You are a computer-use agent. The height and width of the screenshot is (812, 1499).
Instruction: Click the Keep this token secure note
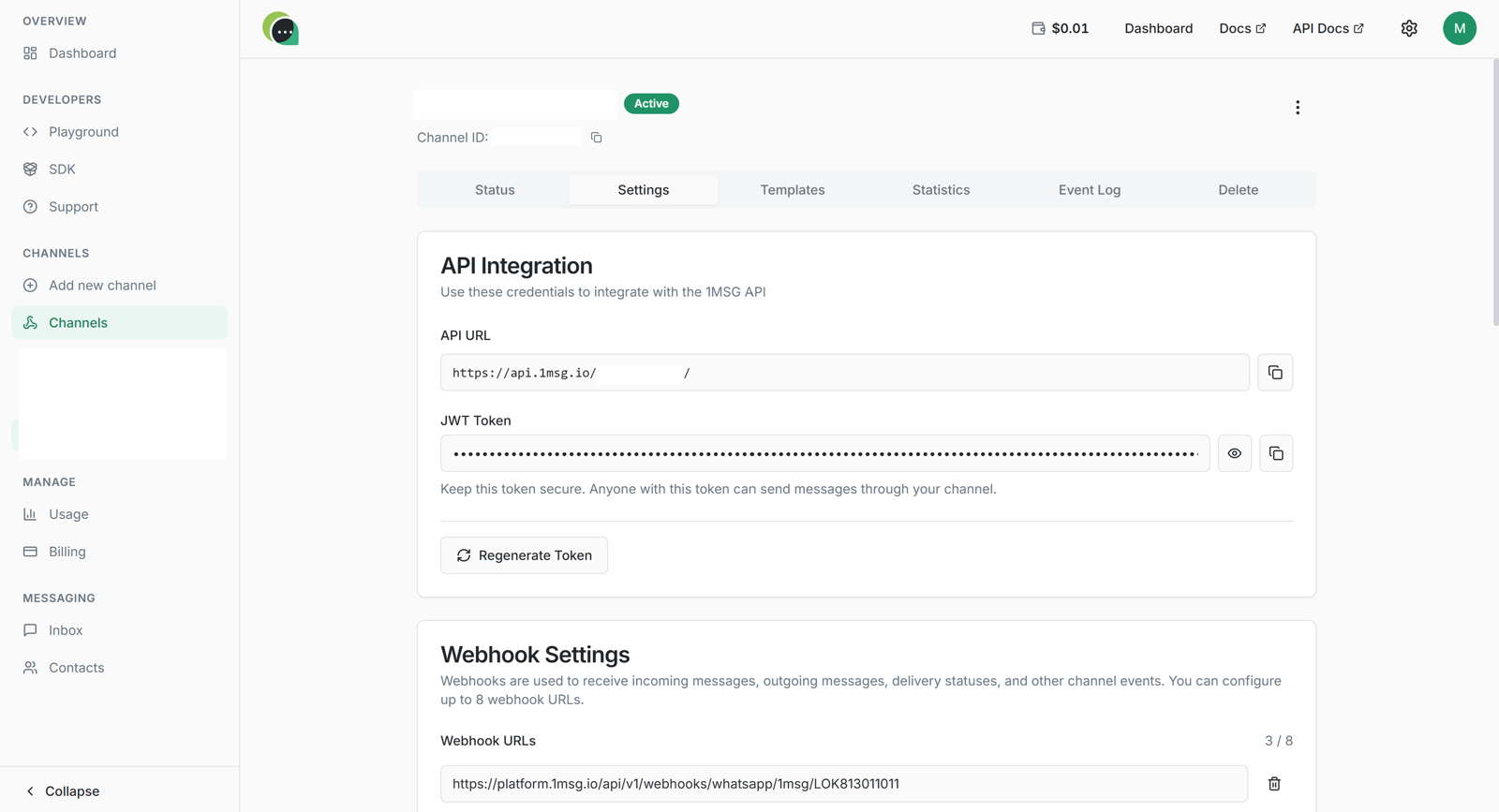click(x=719, y=489)
